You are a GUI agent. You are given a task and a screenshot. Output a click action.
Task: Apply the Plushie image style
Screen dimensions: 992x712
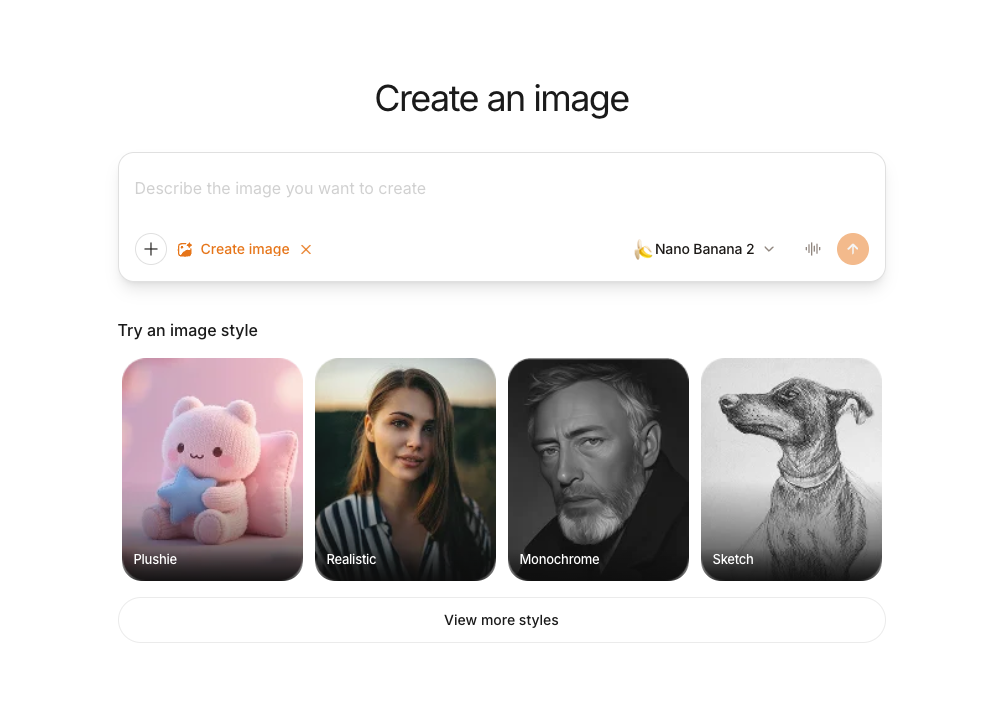(212, 469)
